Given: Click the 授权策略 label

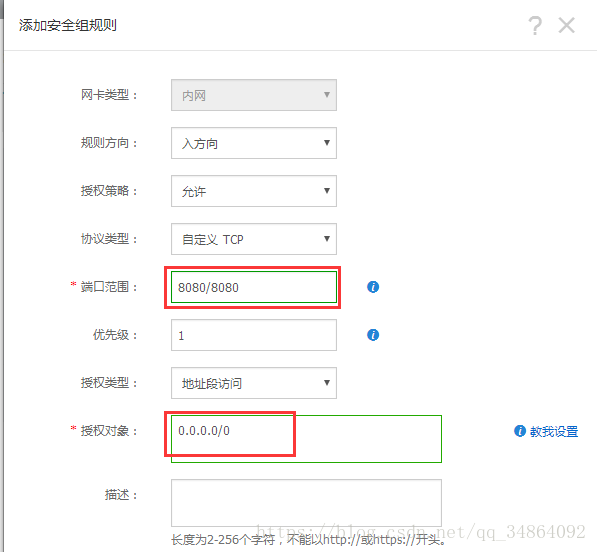Looking at the screenshot, I should point(109,191).
